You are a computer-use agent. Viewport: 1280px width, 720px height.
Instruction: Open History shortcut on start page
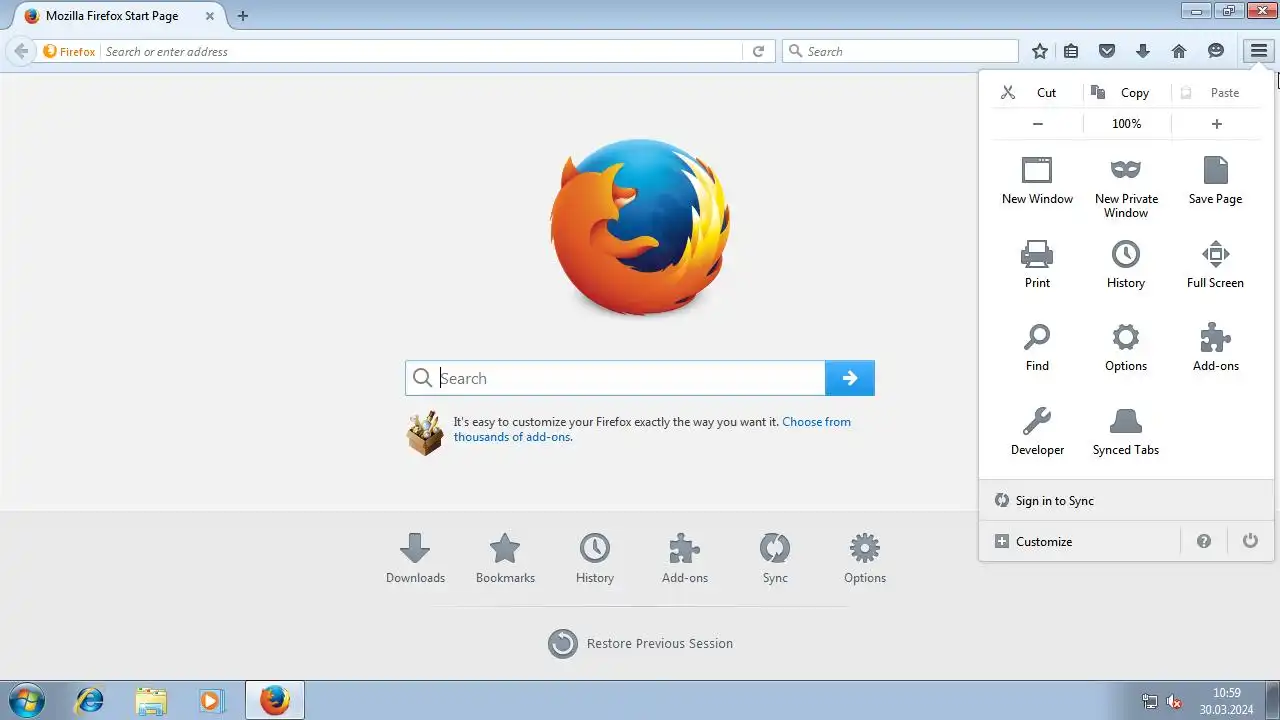[x=595, y=558]
